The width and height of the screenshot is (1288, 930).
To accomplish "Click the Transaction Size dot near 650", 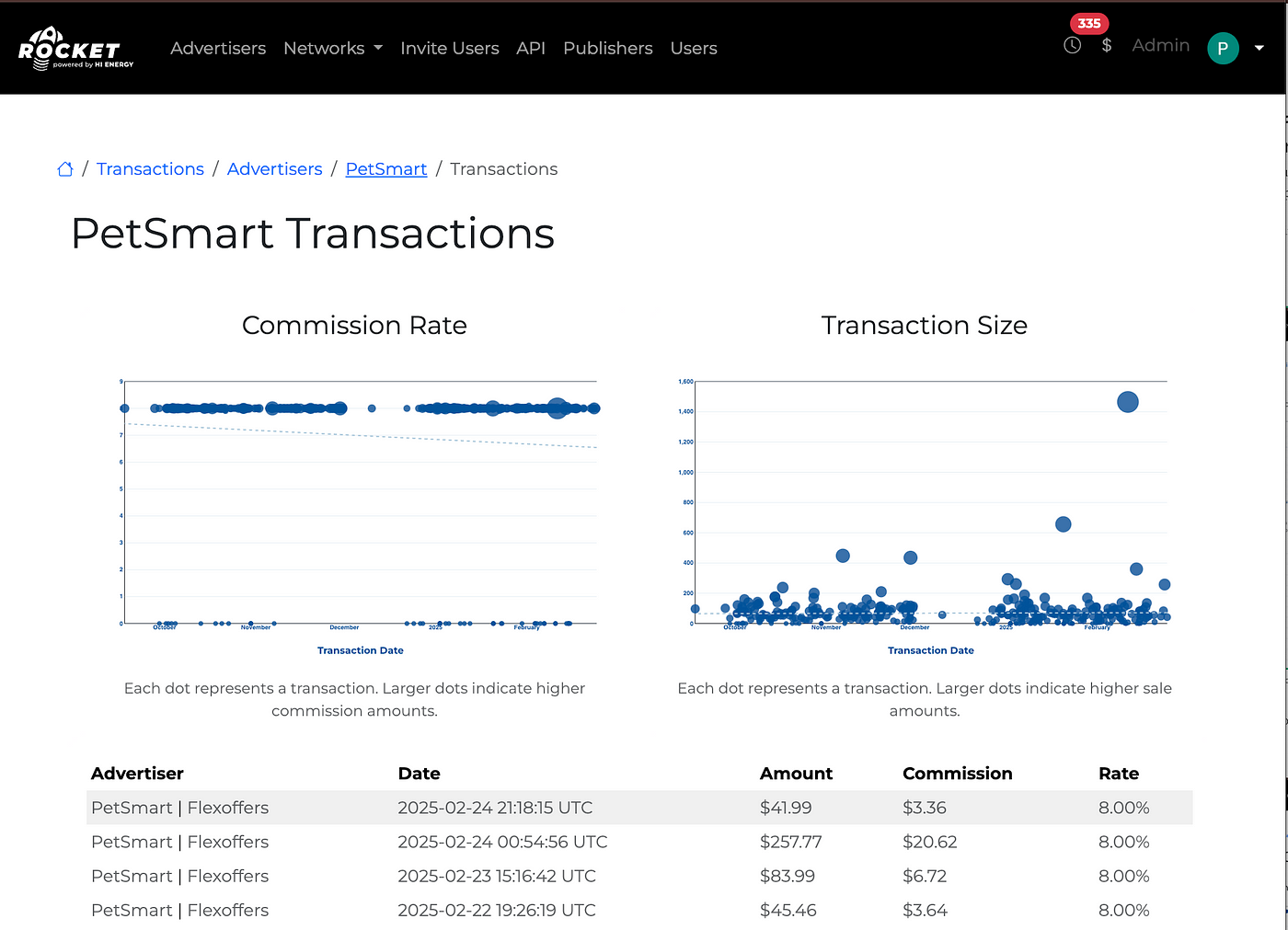I will tap(1064, 524).
